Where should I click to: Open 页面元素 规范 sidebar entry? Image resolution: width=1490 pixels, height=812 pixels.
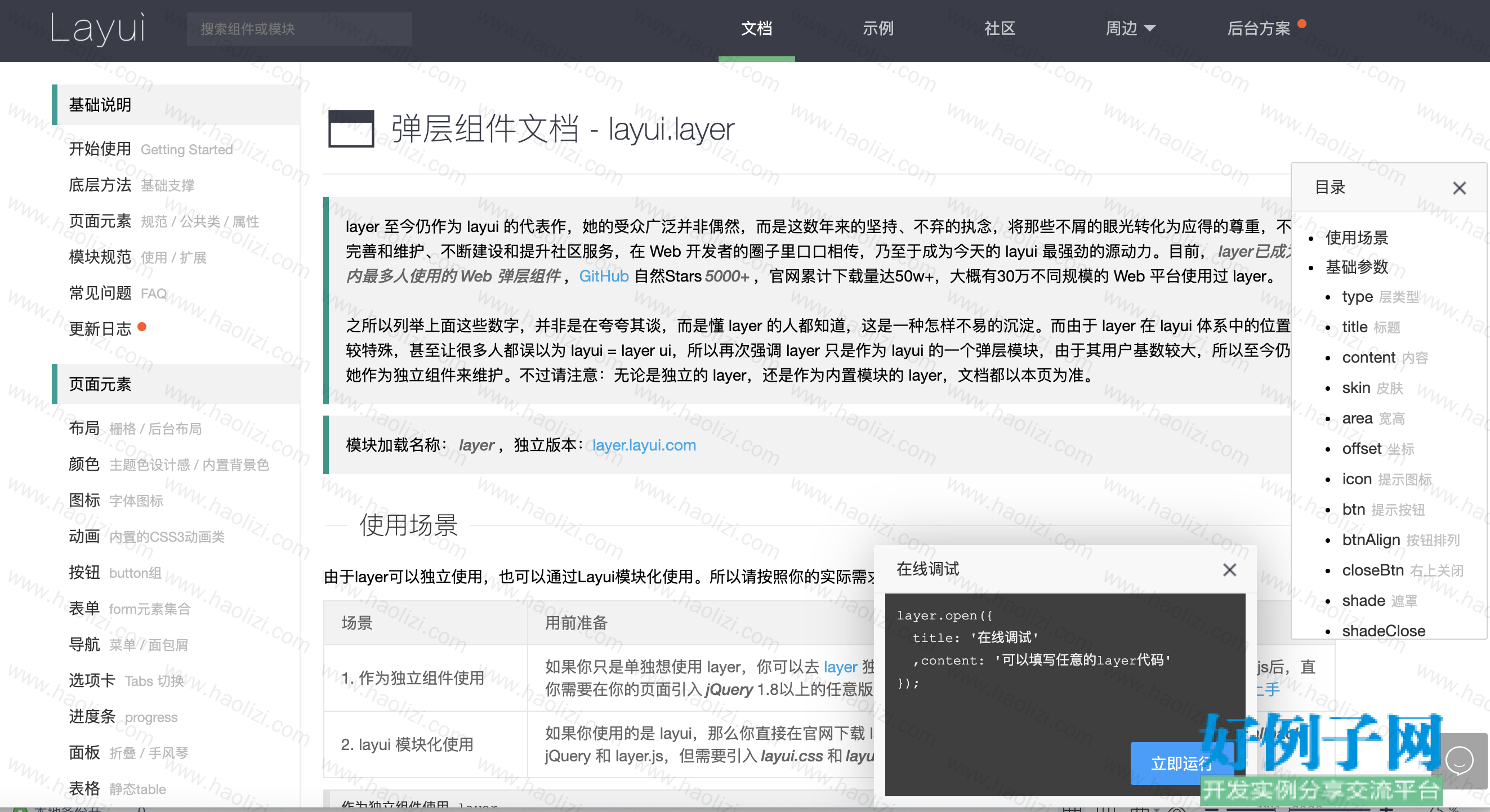pyautogui.click(x=164, y=221)
